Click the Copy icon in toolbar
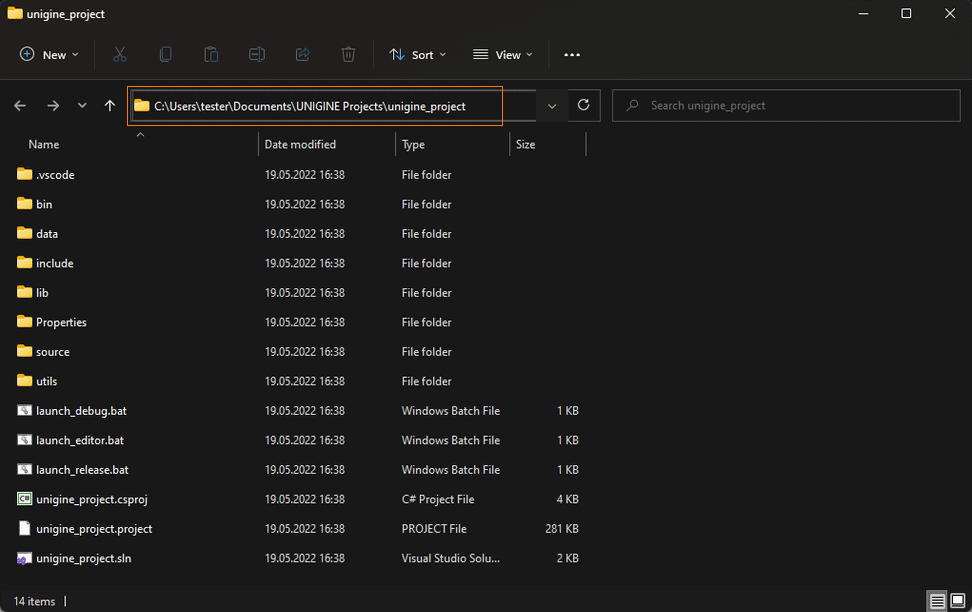The height and width of the screenshot is (612, 972). tap(166, 55)
